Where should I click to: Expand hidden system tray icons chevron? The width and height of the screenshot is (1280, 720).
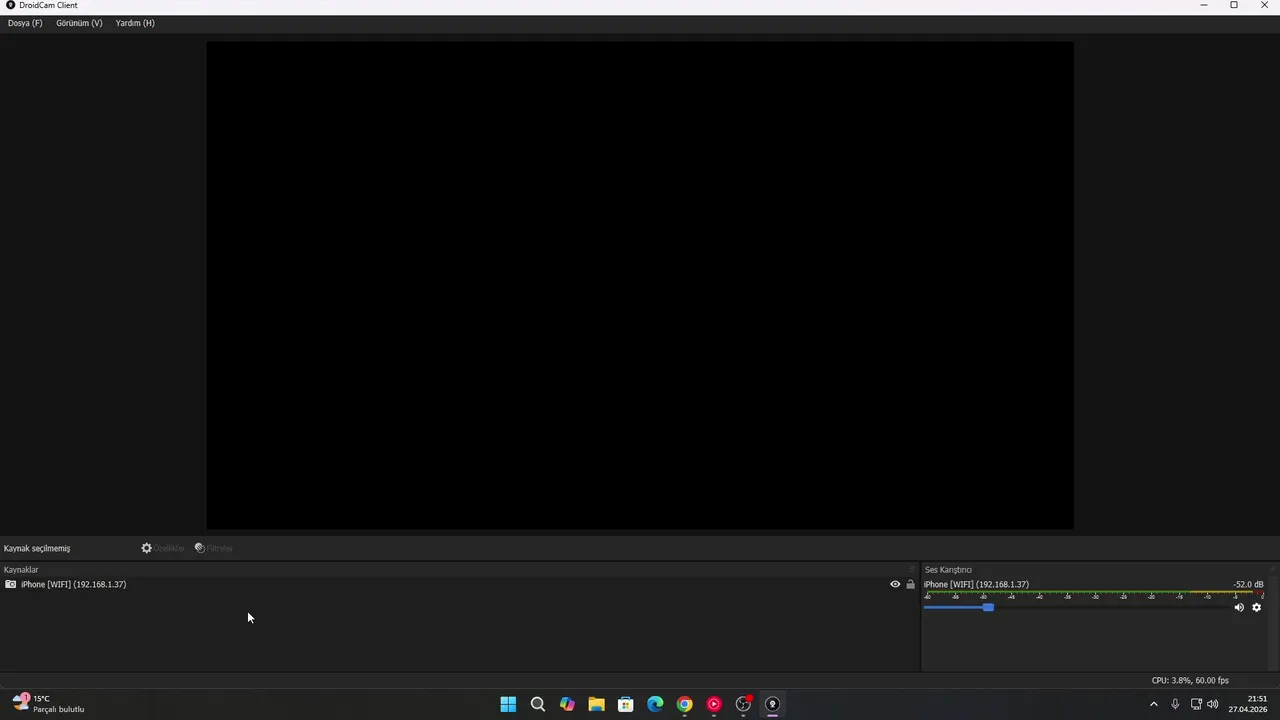coord(1154,704)
